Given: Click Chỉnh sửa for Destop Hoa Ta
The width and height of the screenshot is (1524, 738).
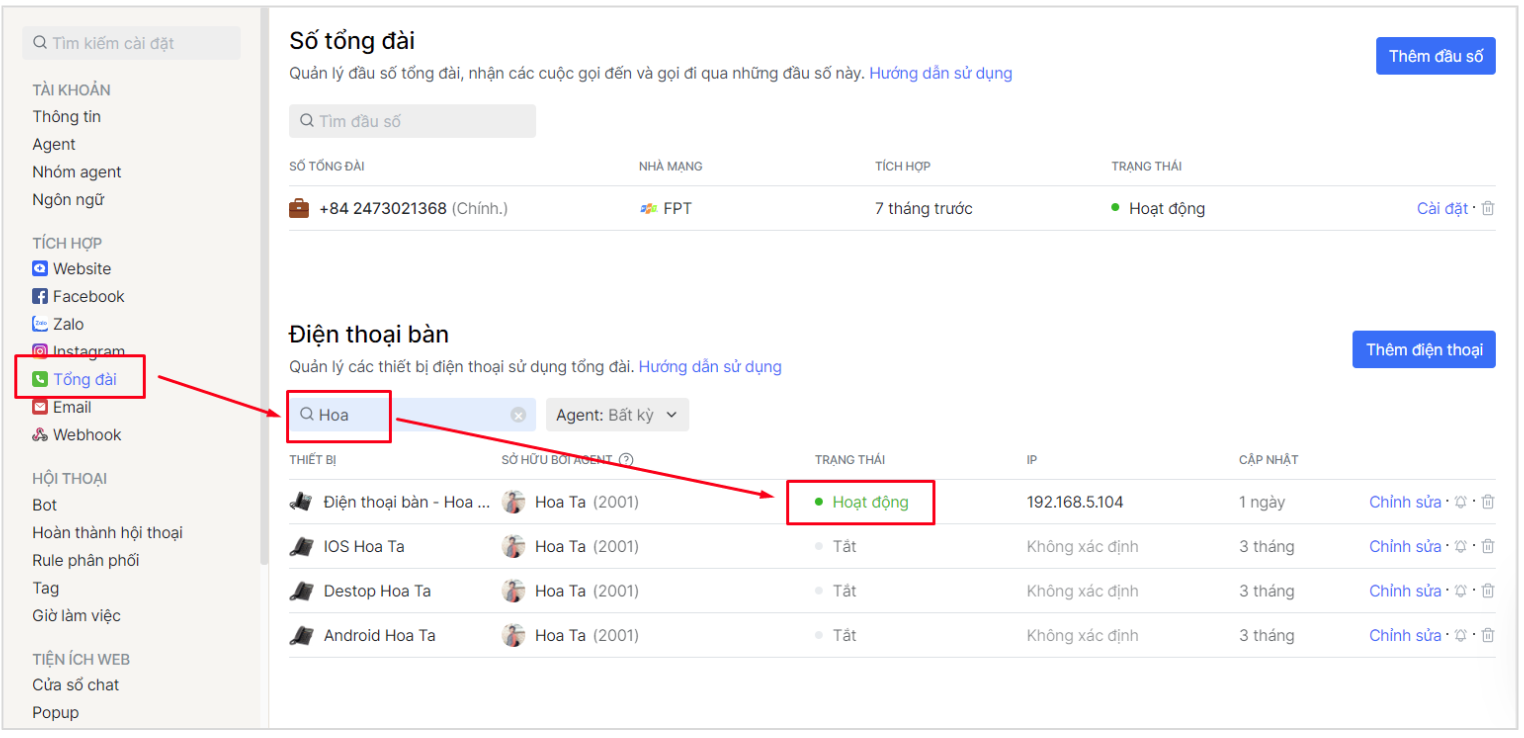Looking at the screenshot, I should tap(1404, 591).
